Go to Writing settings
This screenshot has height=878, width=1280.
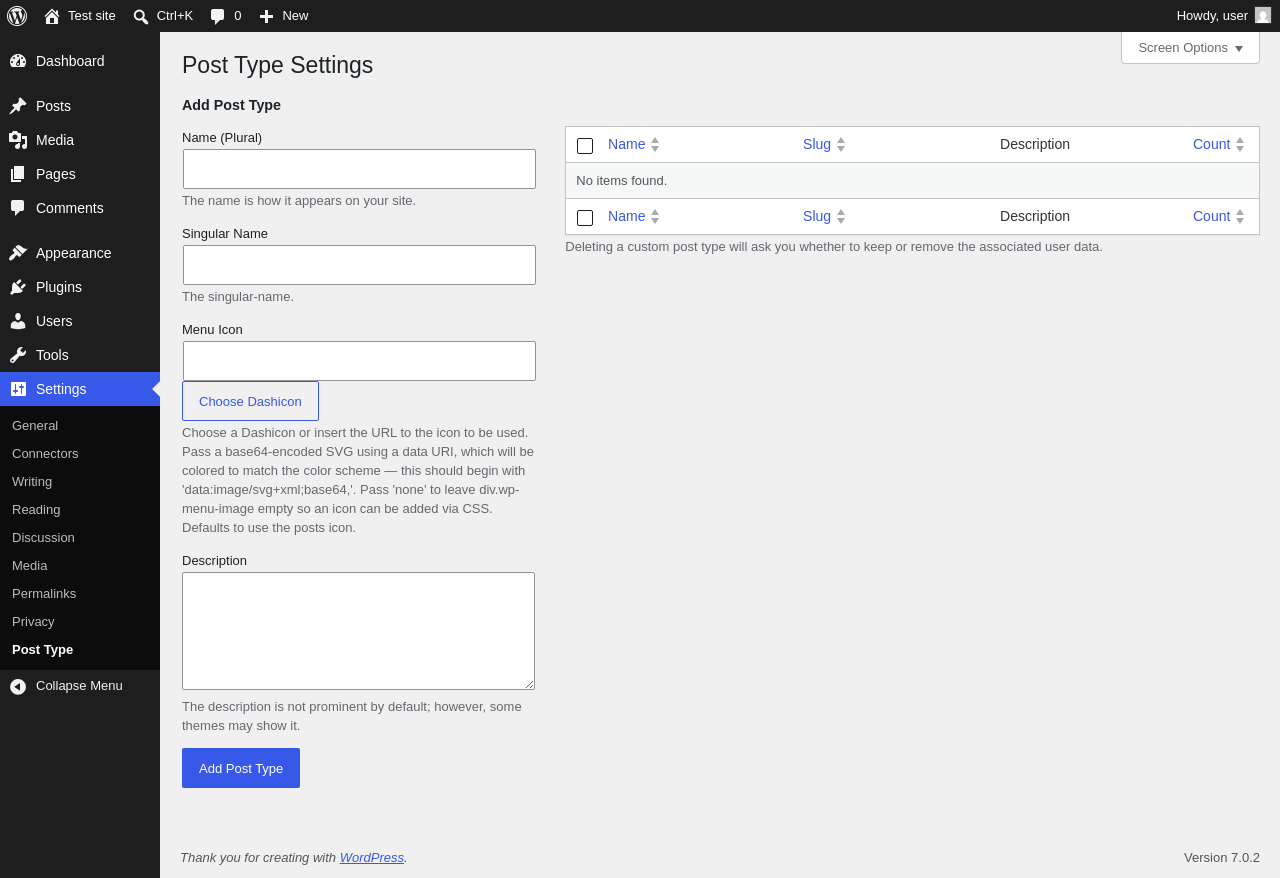click(x=32, y=481)
